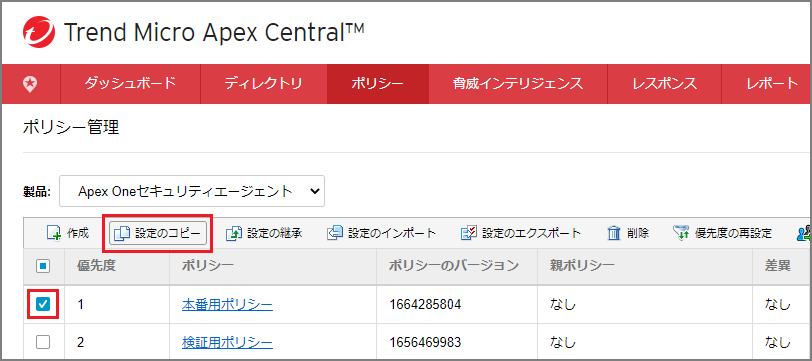This screenshot has height=361, width=812.
Task: Click the 削除 trash can icon
Action: tap(614, 234)
